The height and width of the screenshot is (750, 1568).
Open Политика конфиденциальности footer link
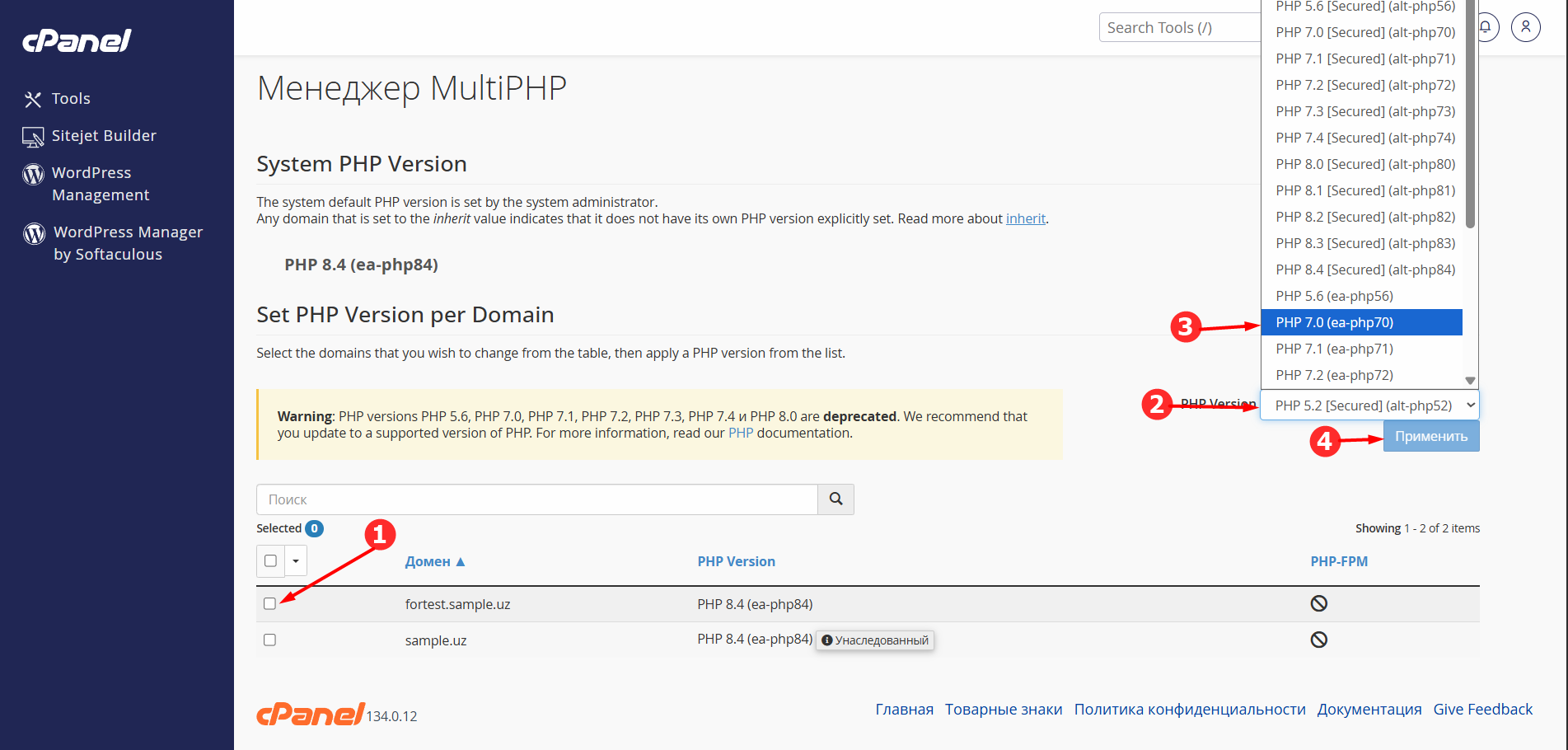[1190, 710]
